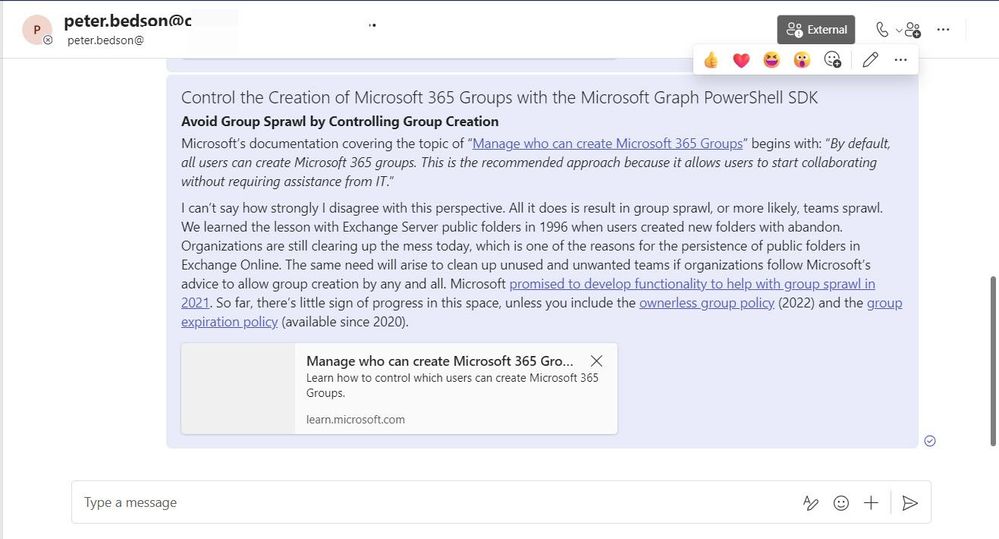Screen dimensions: 999x539
Task: Open the learn.microsoft.com preview card title
Action: (x=440, y=361)
